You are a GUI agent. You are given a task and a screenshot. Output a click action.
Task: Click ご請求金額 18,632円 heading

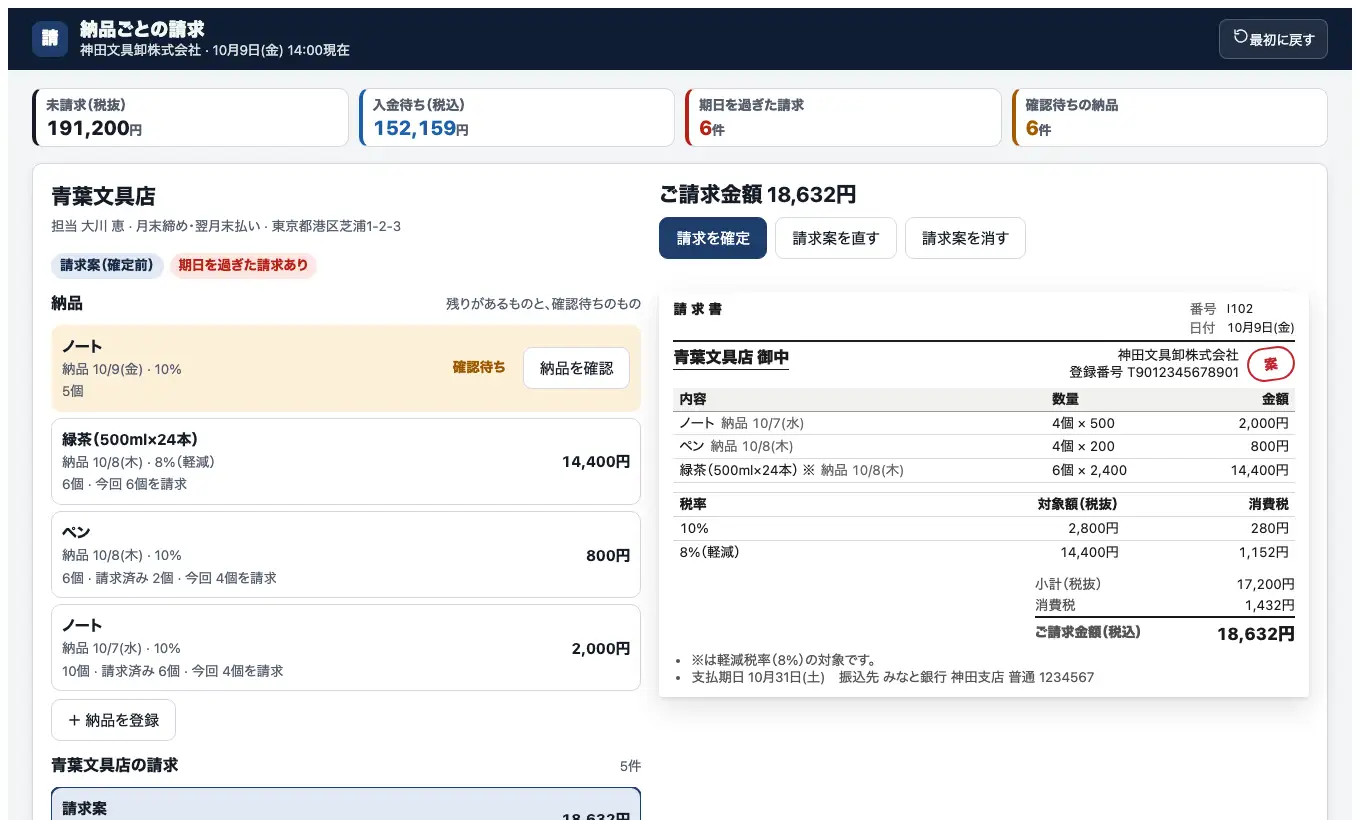pyautogui.click(x=757, y=195)
